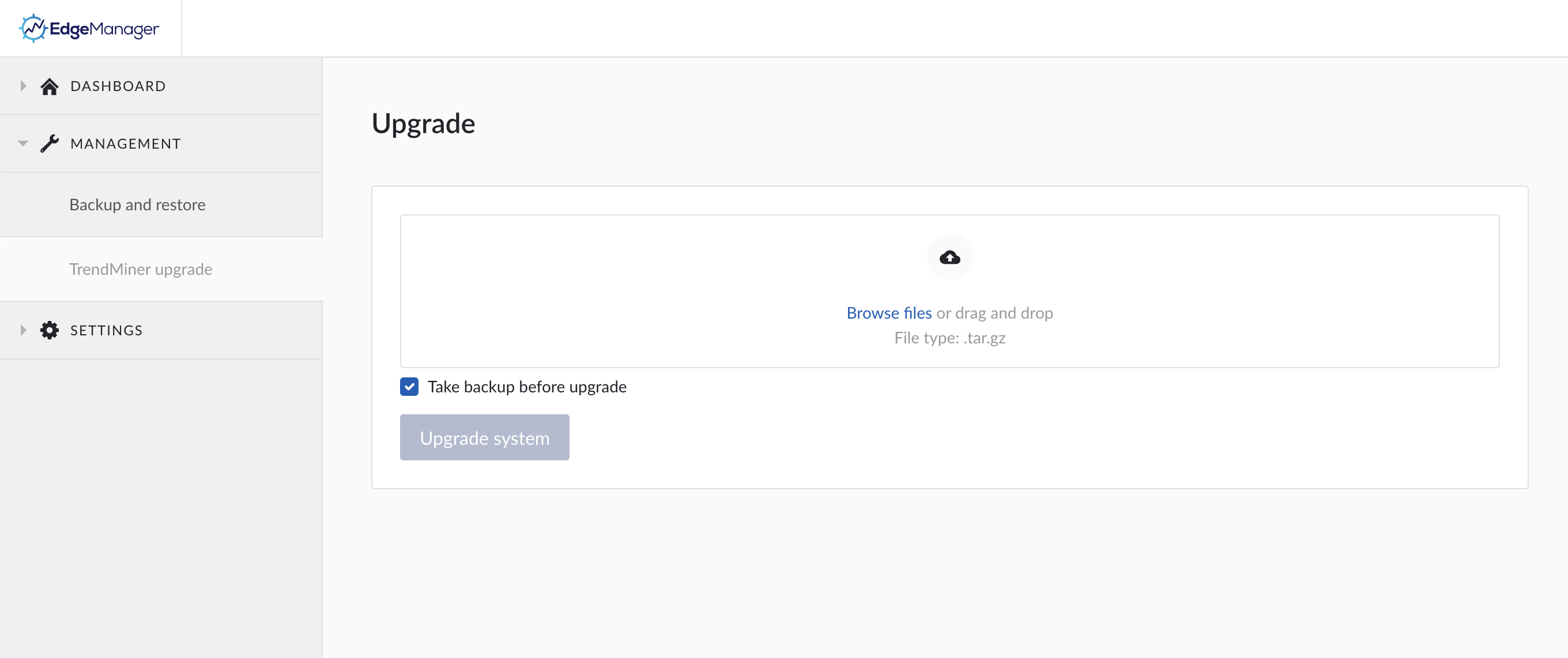Expand the Settings section

point(23,330)
